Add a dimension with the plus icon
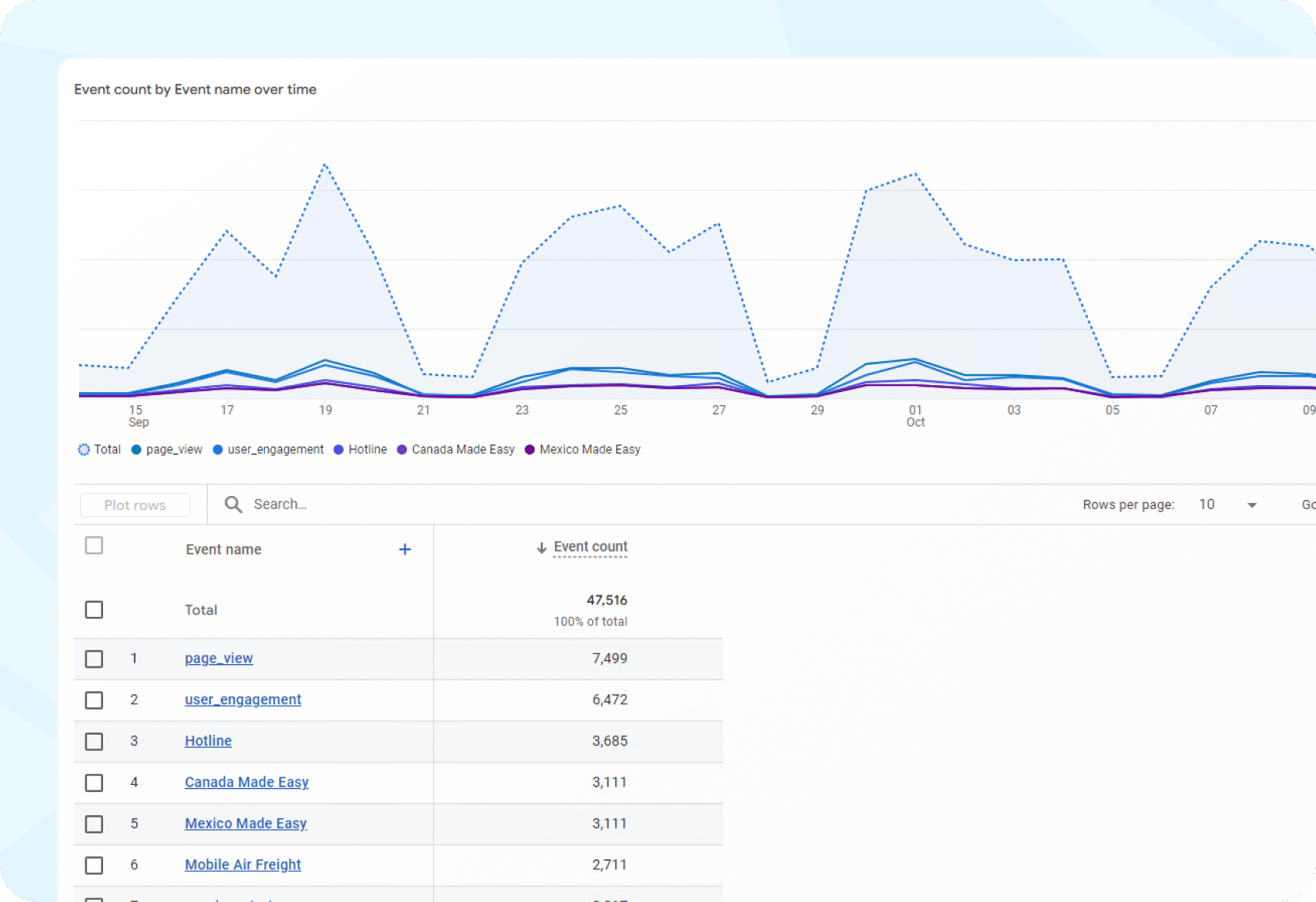This screenshot has height=902, width=1316. (x=405, y=549)
